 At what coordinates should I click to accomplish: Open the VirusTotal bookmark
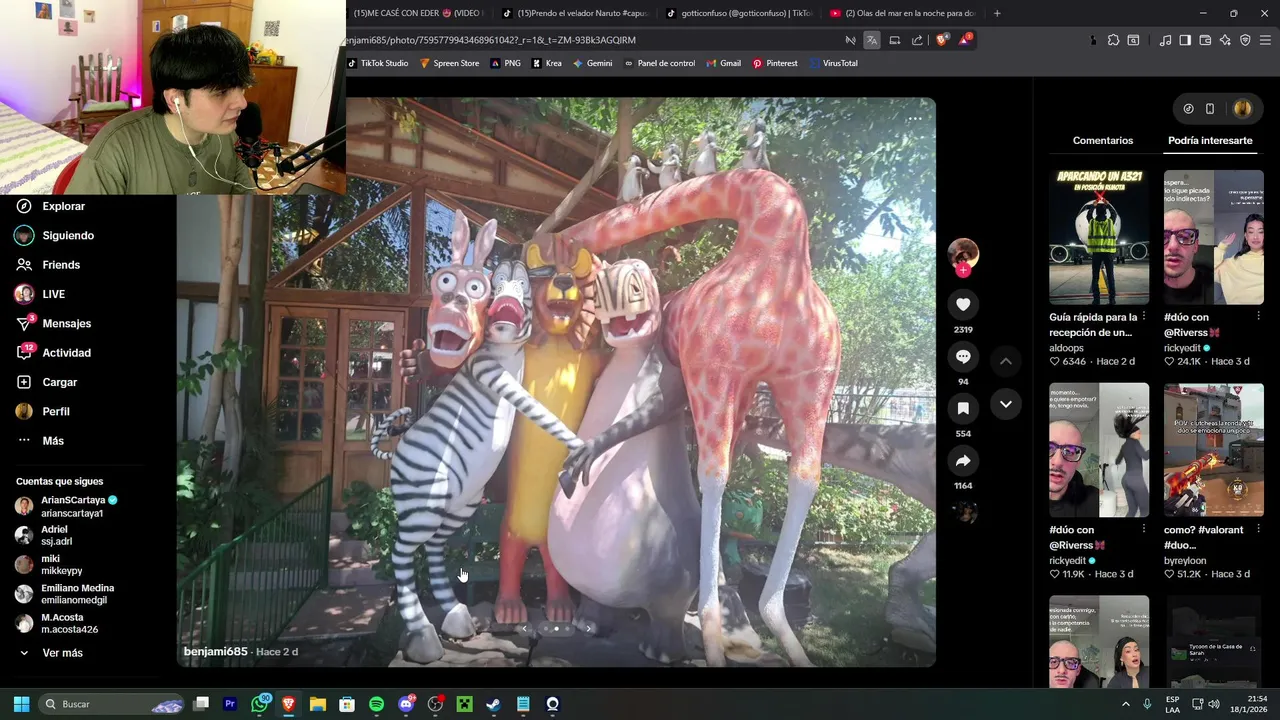pyautogui.click(x=833, y=63)
